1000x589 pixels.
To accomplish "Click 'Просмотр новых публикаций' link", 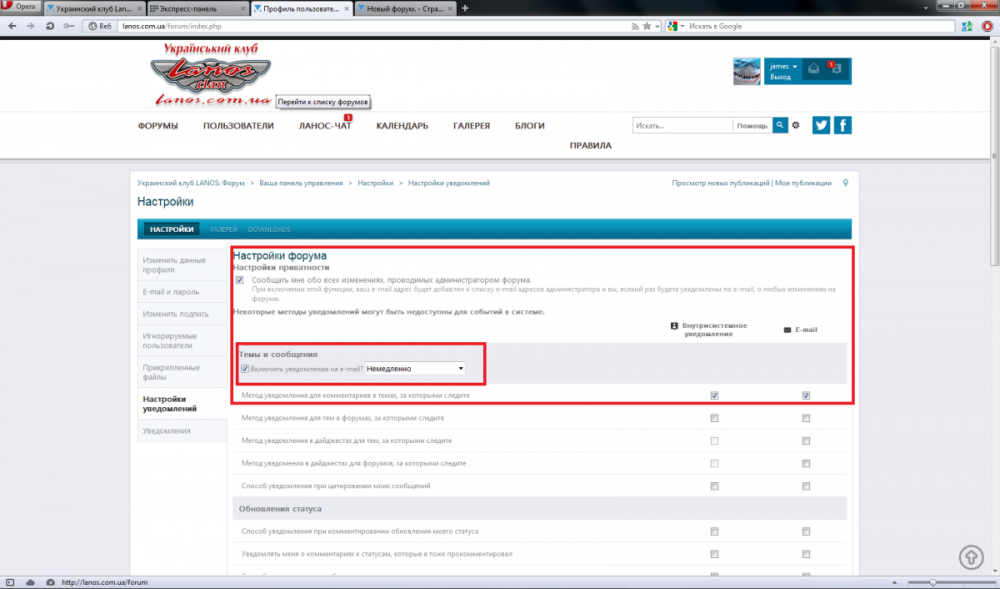I will pyautogui.click(x=720, y=183).
